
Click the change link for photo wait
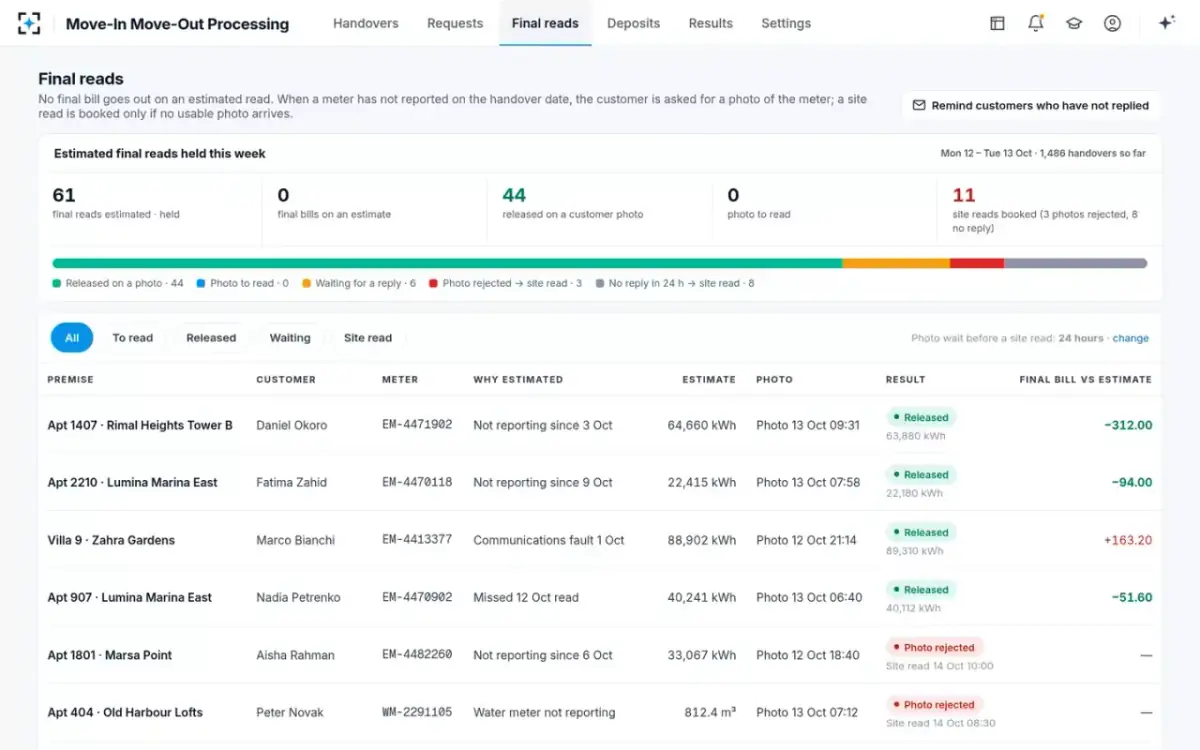point(1131,338)
